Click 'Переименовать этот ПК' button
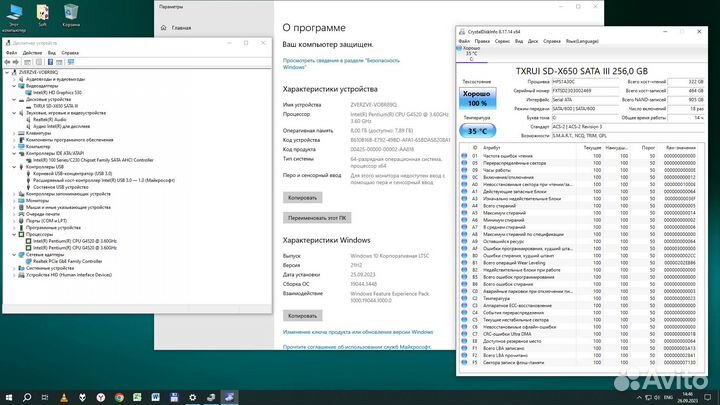 [317, 218]
